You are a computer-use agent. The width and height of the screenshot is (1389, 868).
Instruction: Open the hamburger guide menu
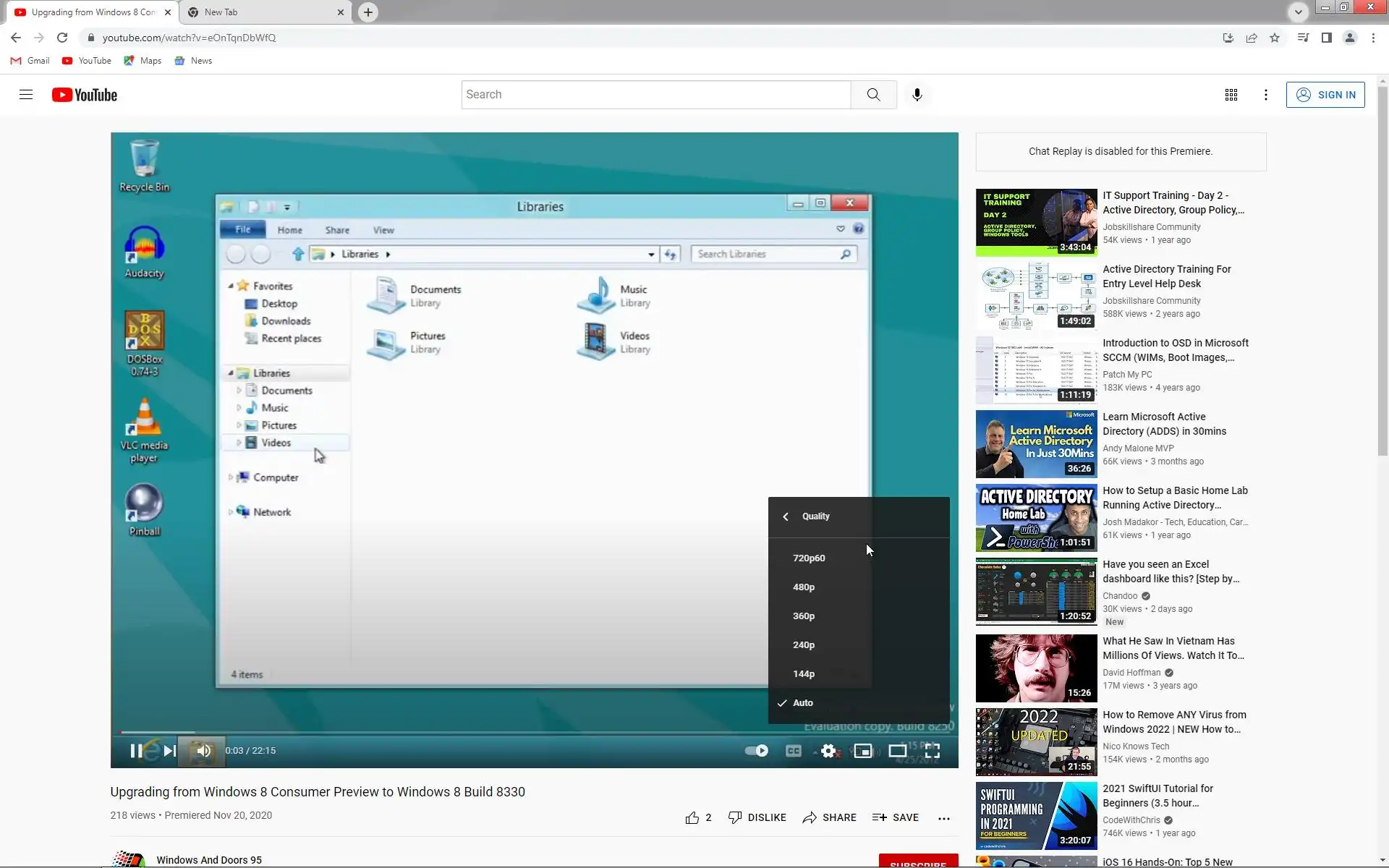26,95
